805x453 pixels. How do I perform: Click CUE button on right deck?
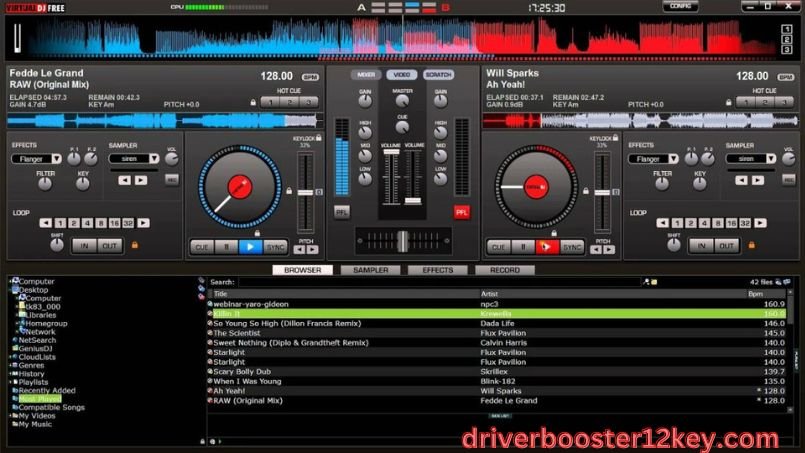coord(499,247)
